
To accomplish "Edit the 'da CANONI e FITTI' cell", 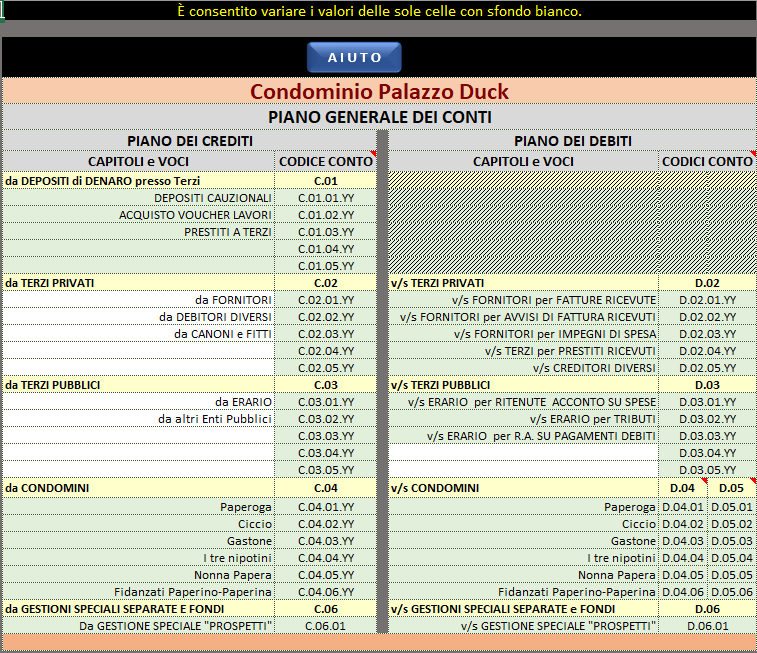I will click(139, 334).
